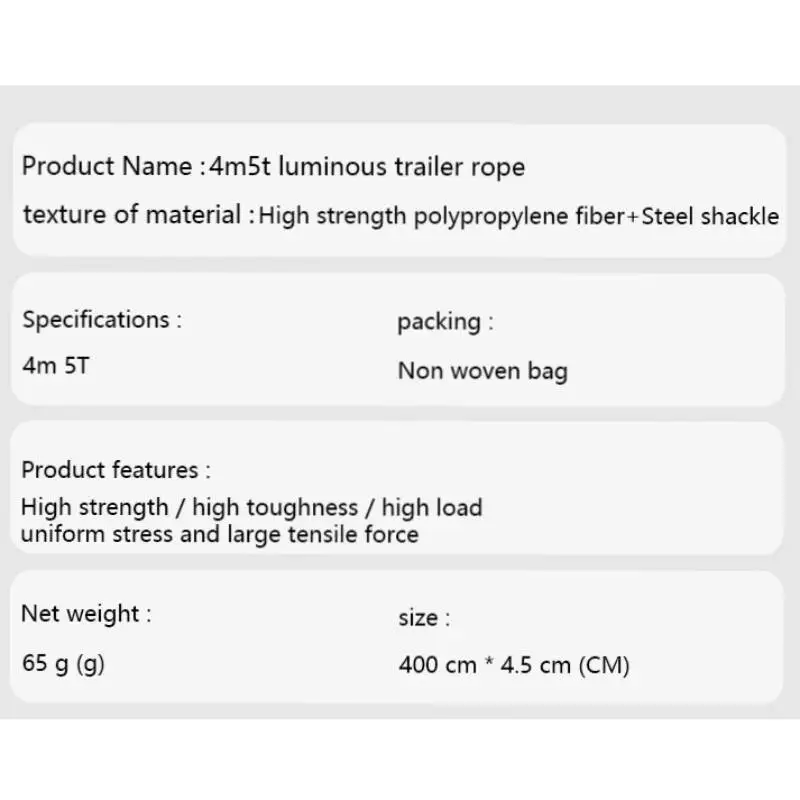The image size is (800, 800).
Task: Click the 400 cm * 4.5 cm value
Action: coord(485,665)
